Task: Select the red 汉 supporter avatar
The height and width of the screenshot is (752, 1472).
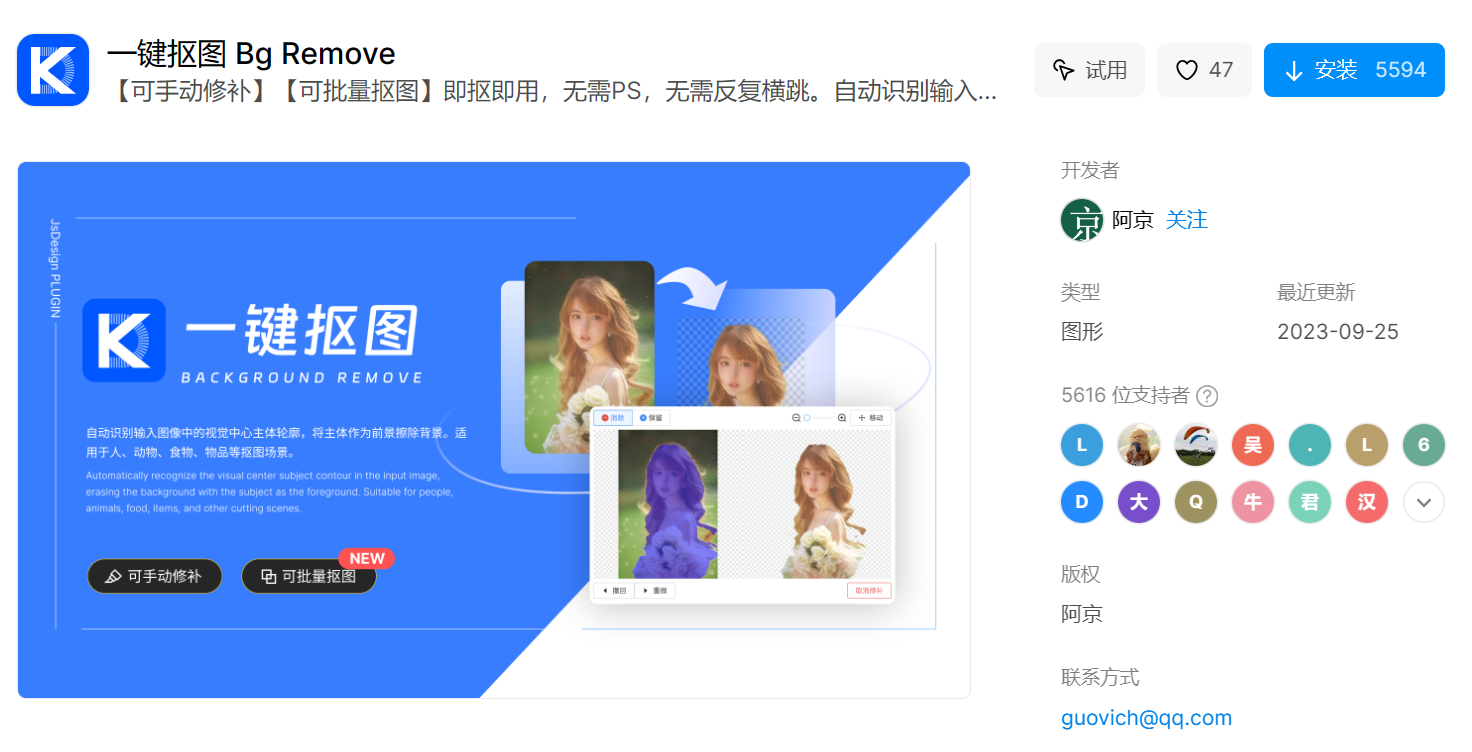Action: (1366, 502)
